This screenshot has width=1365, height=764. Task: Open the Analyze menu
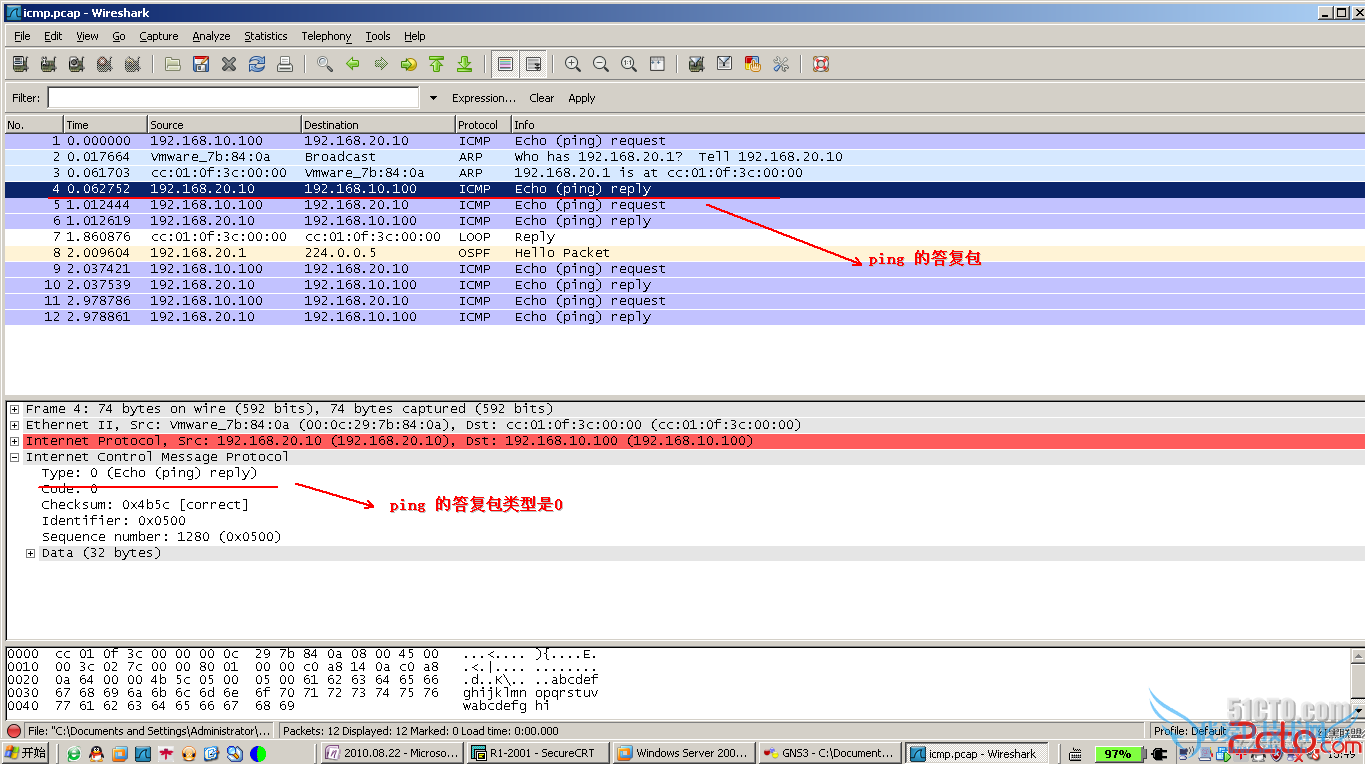coord(211,36)
